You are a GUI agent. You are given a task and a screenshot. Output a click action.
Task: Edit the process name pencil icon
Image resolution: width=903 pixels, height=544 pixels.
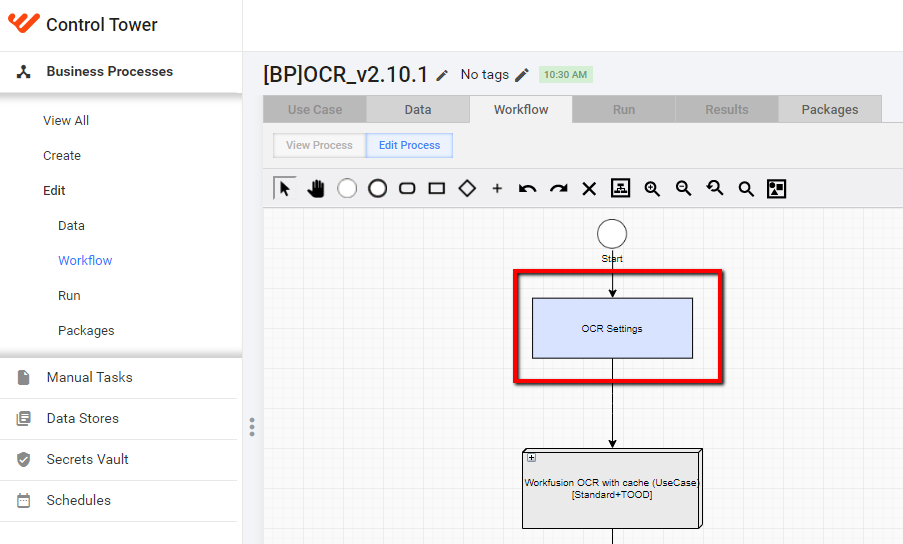point(442,75)
